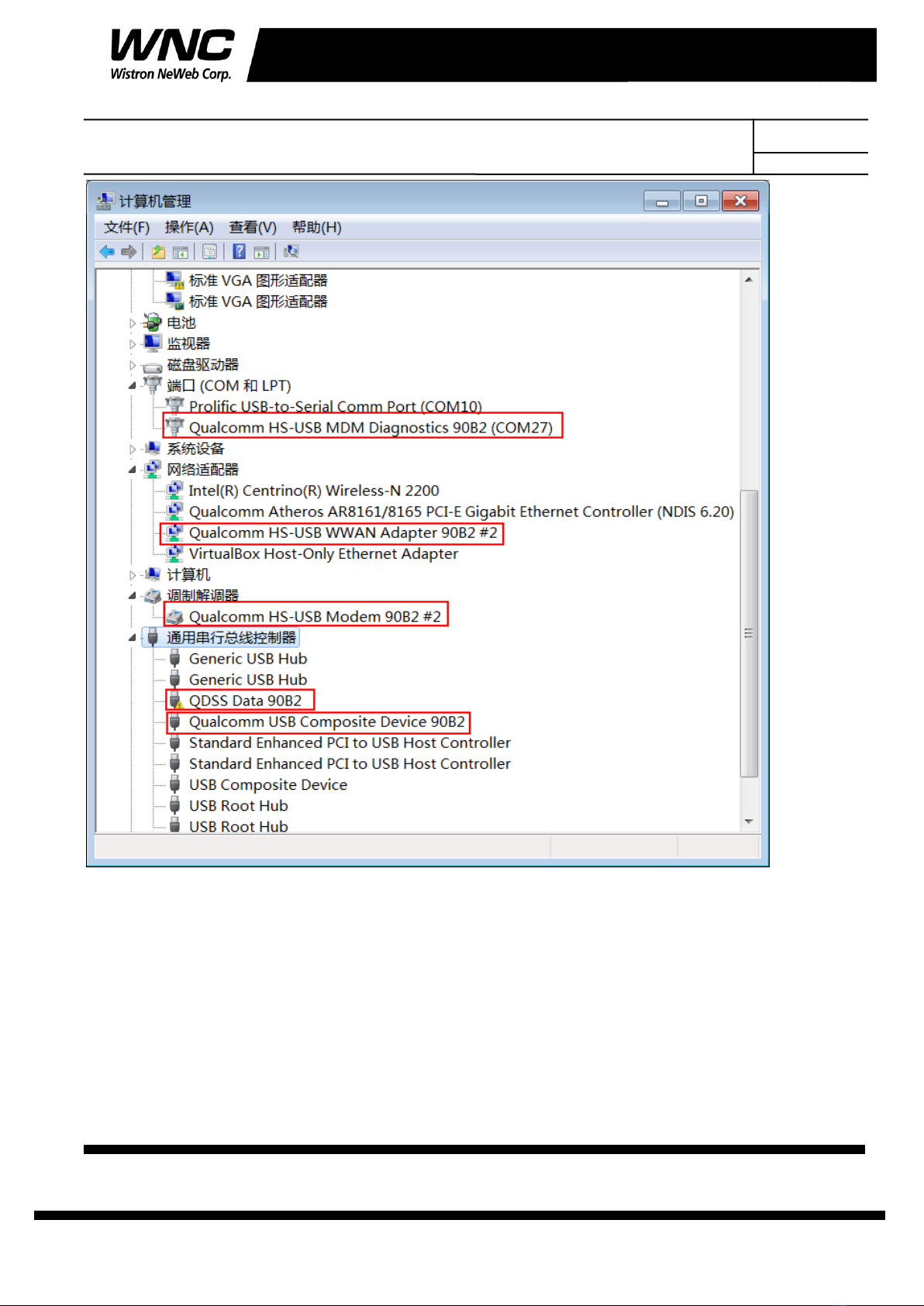The width and height of the screenshot is (924, 1306).
Task: Click the Back arrow toolbar icon
Action: pyautogui.click(x=107, y=252)
